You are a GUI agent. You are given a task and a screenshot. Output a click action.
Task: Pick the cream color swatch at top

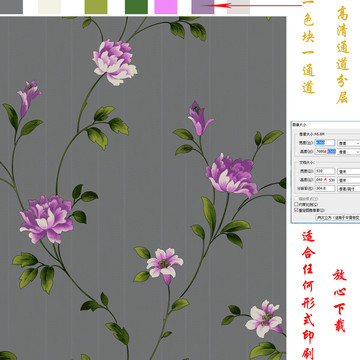pyautogui.click(x=50, y=7)
